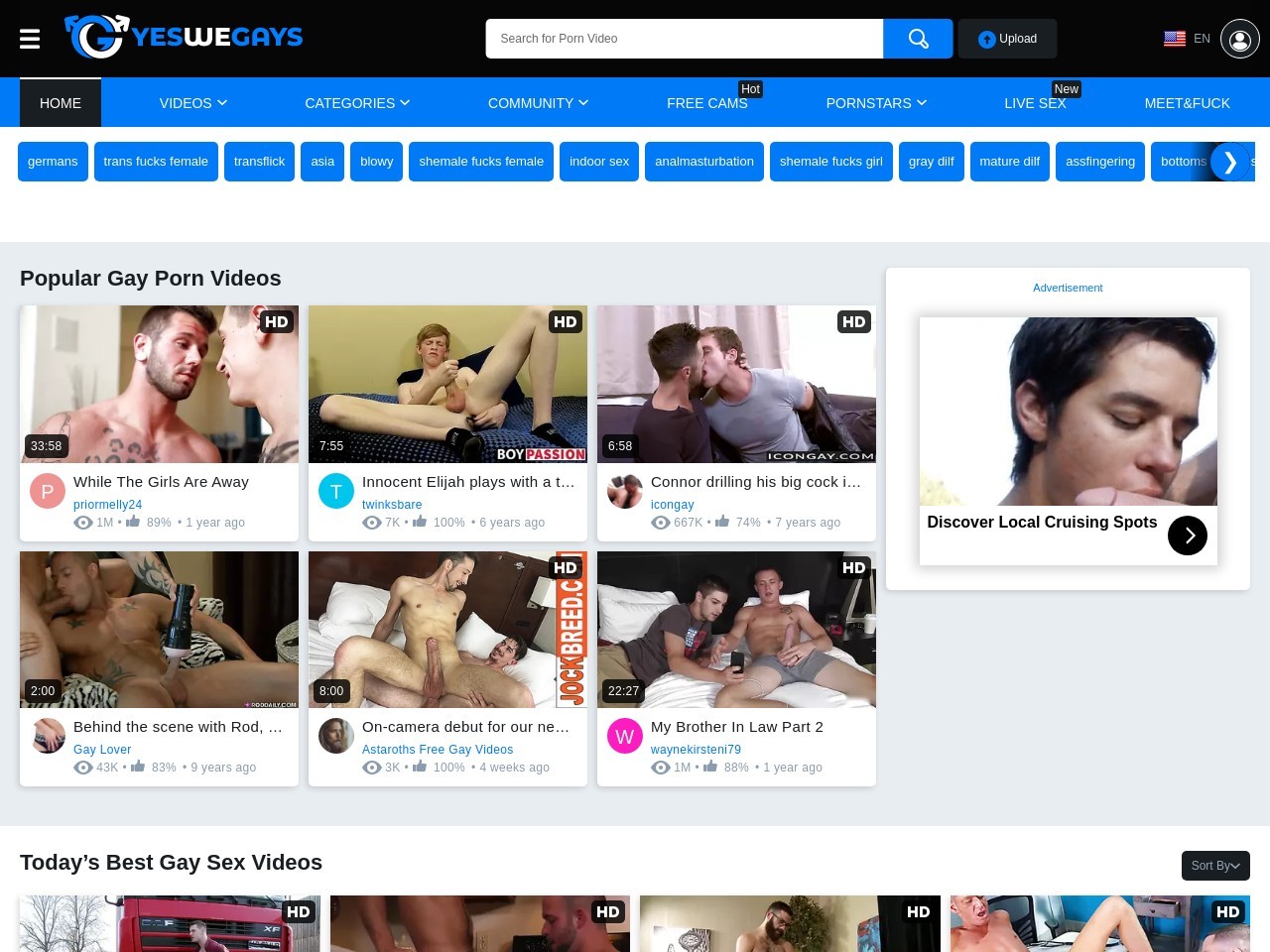Expand the Categories dropdown
Screen dimensions: 1270x952
(x=356, y=103)
